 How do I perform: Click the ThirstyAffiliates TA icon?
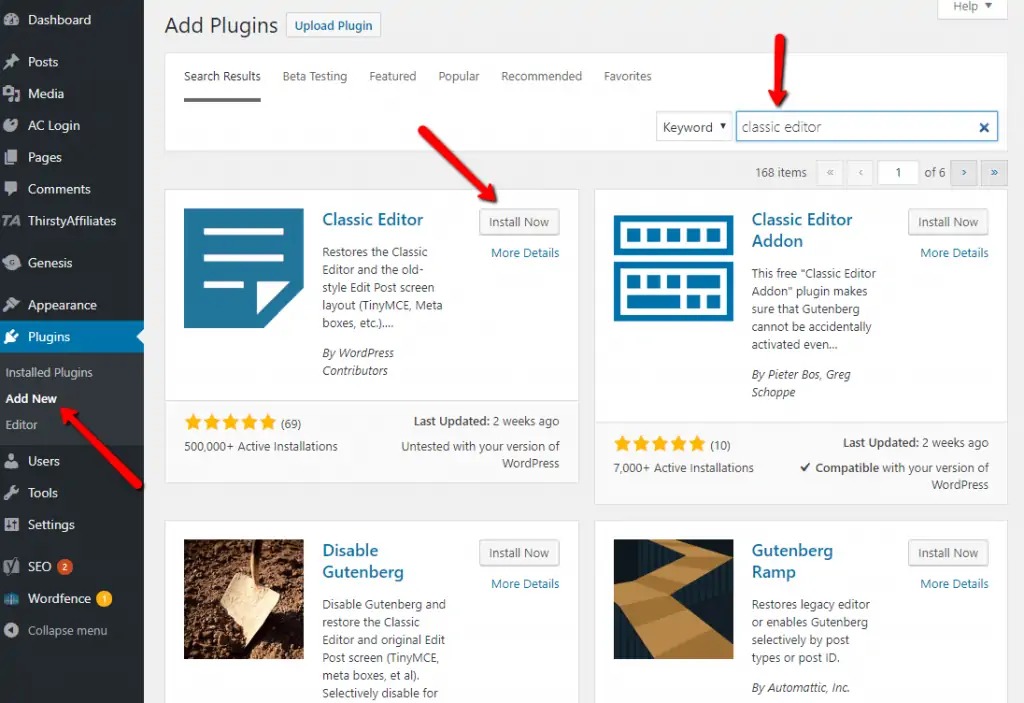[10, 221]
